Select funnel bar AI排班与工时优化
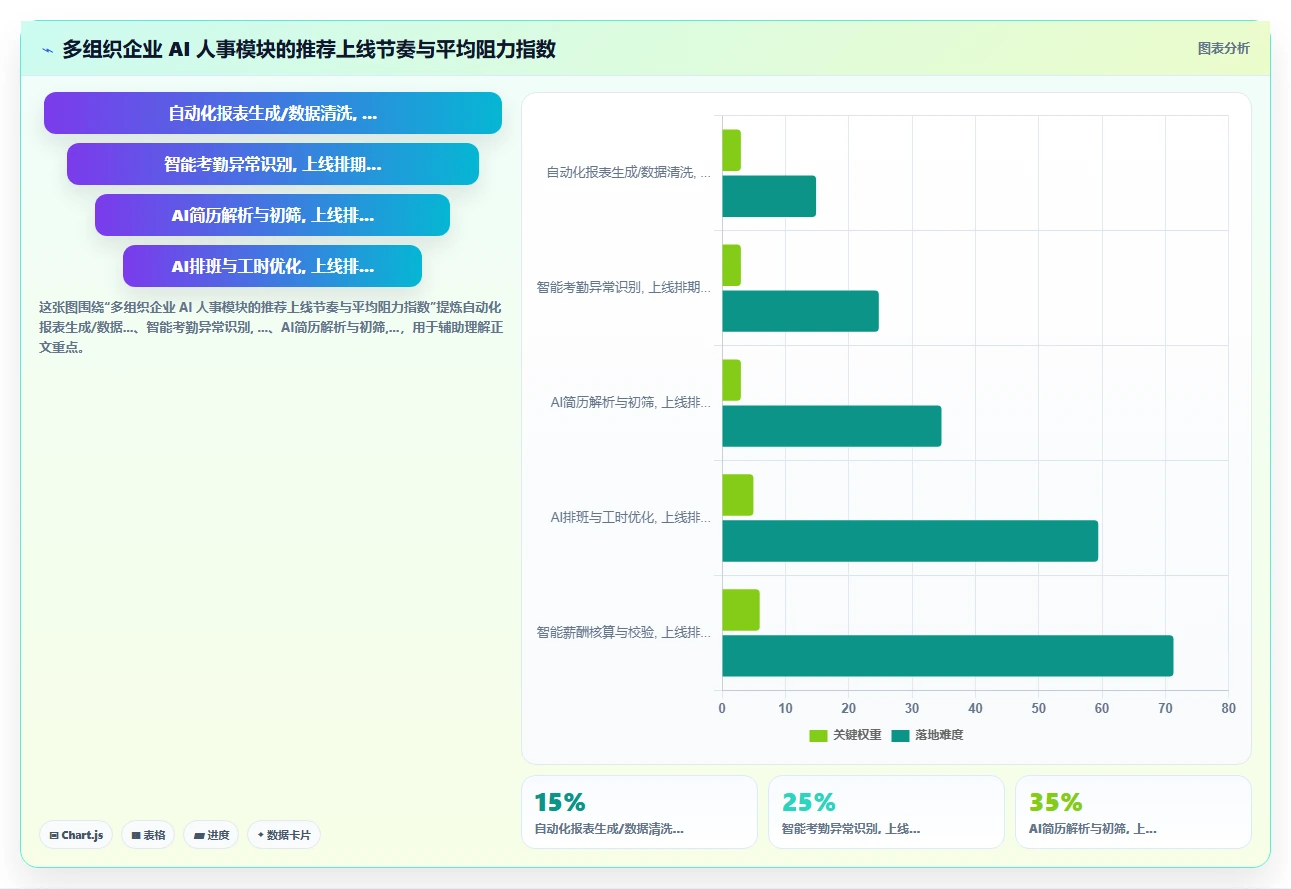 click(273, 266)
